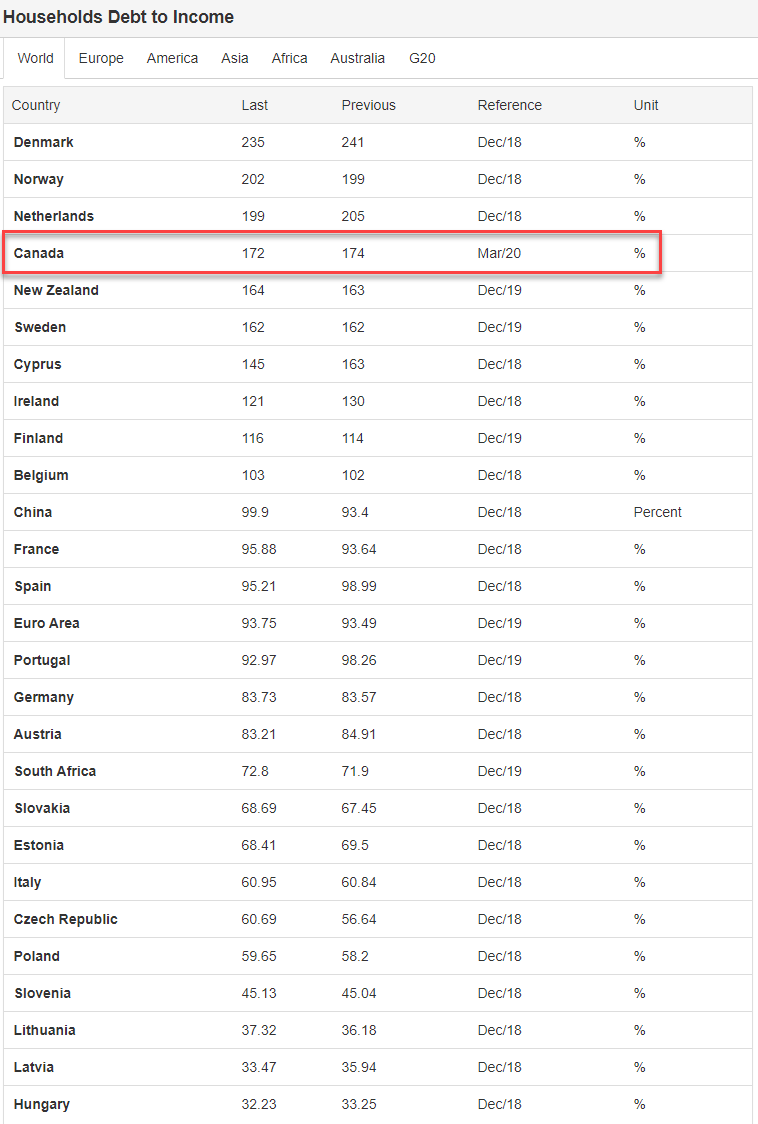This screenshot has height=1124, width=758.
Task: Select the Australia tab
Action: [357, 58]
